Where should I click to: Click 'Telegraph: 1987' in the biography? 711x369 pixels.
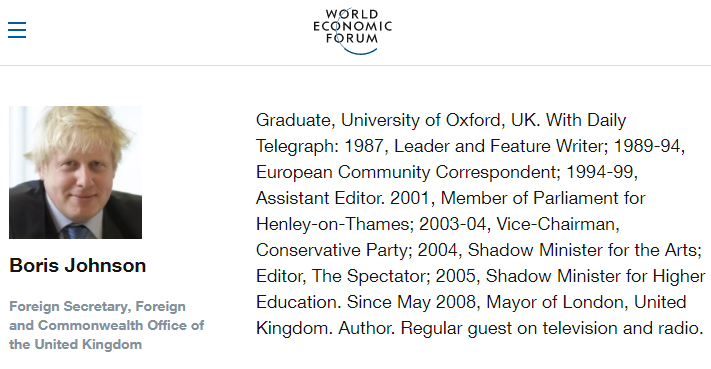(x=321, y=146)
